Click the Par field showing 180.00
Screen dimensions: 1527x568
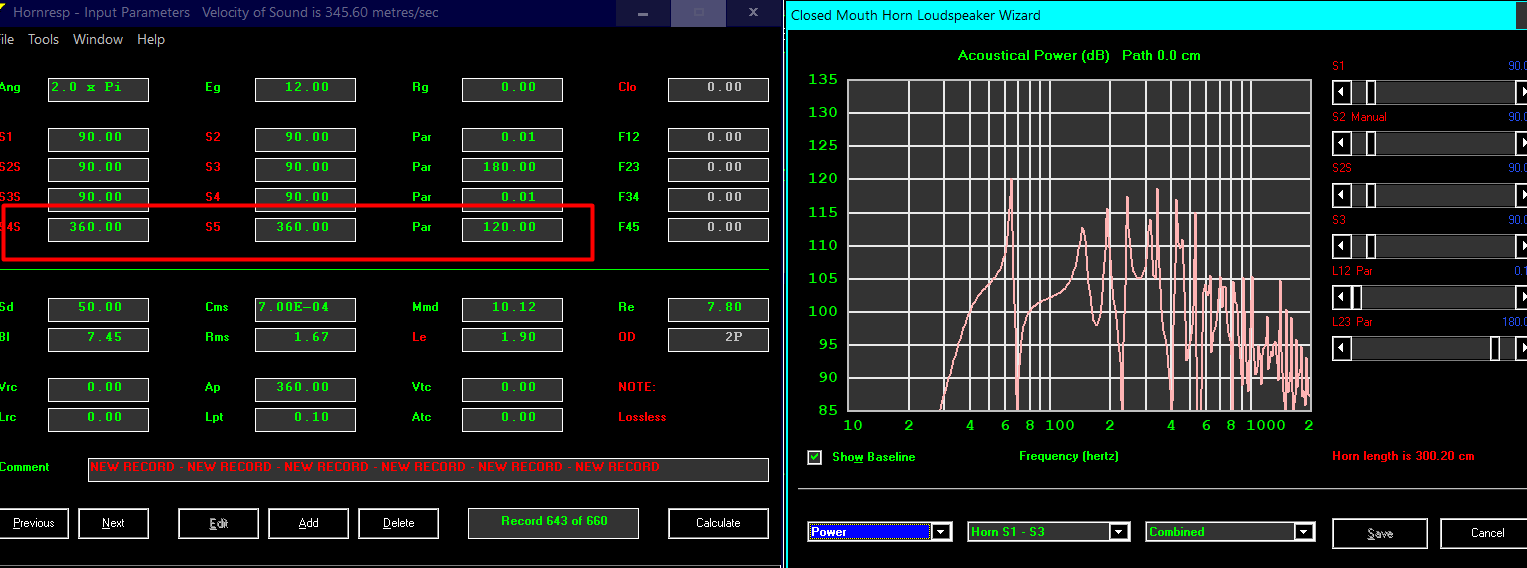point(512,169)
